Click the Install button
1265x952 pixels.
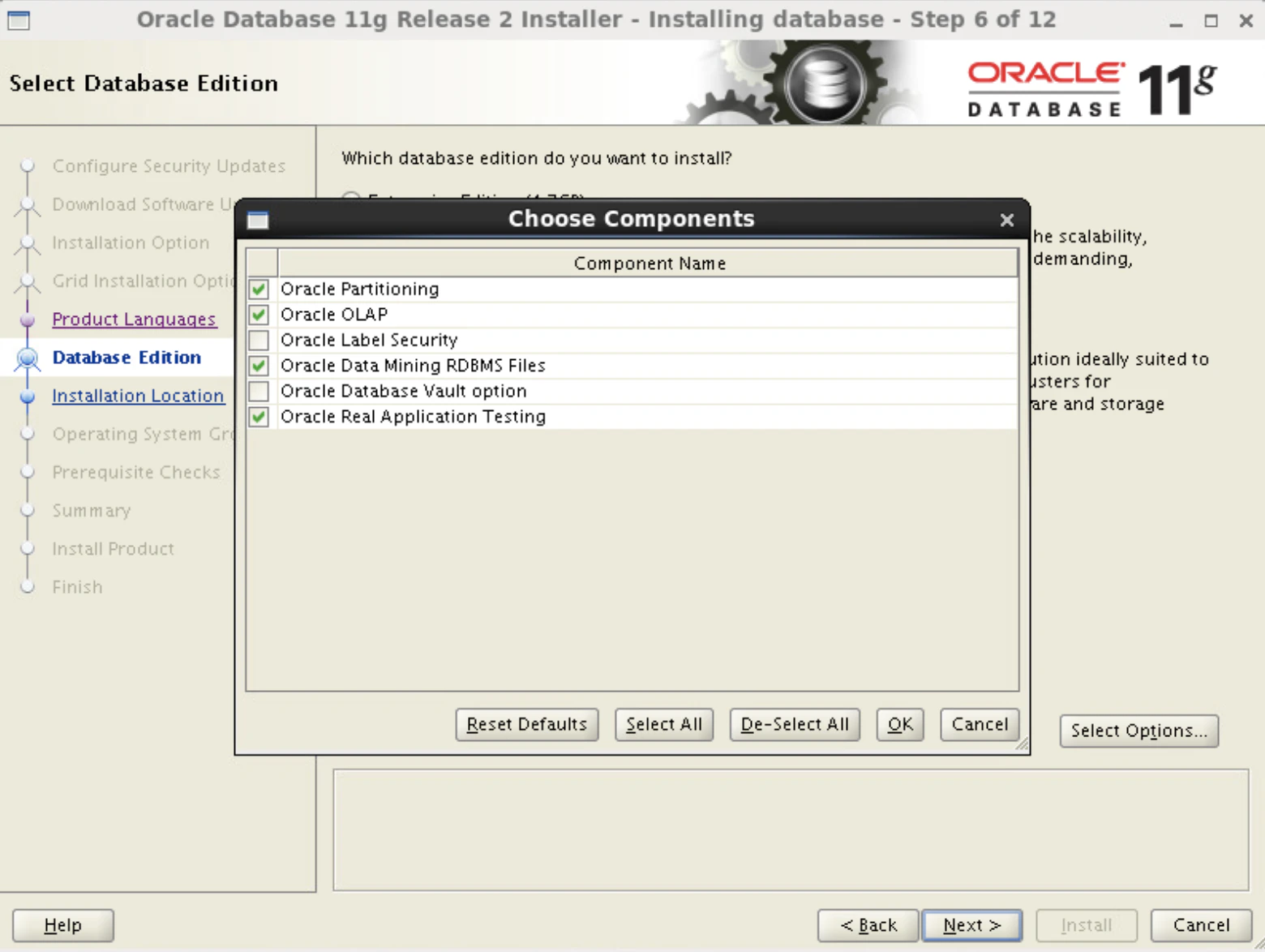pos(1087,925)
